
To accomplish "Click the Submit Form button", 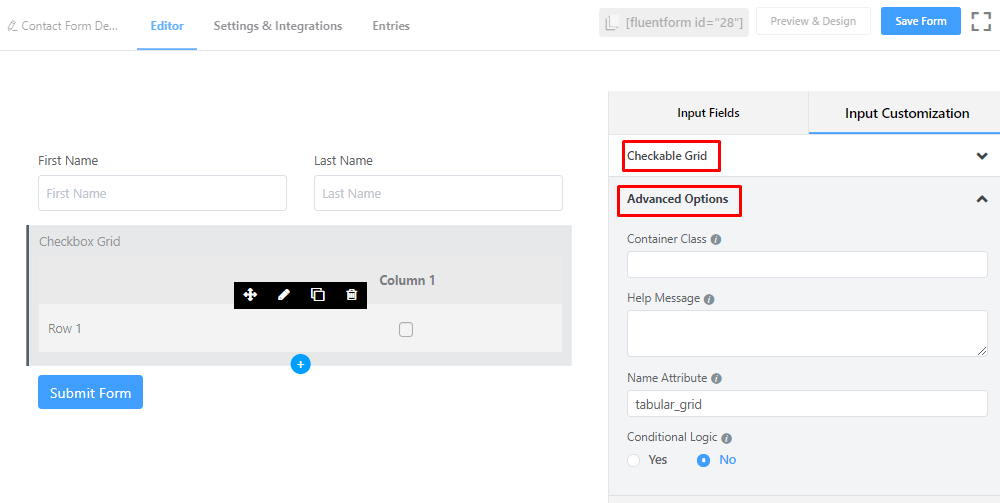I will (91, 392).
